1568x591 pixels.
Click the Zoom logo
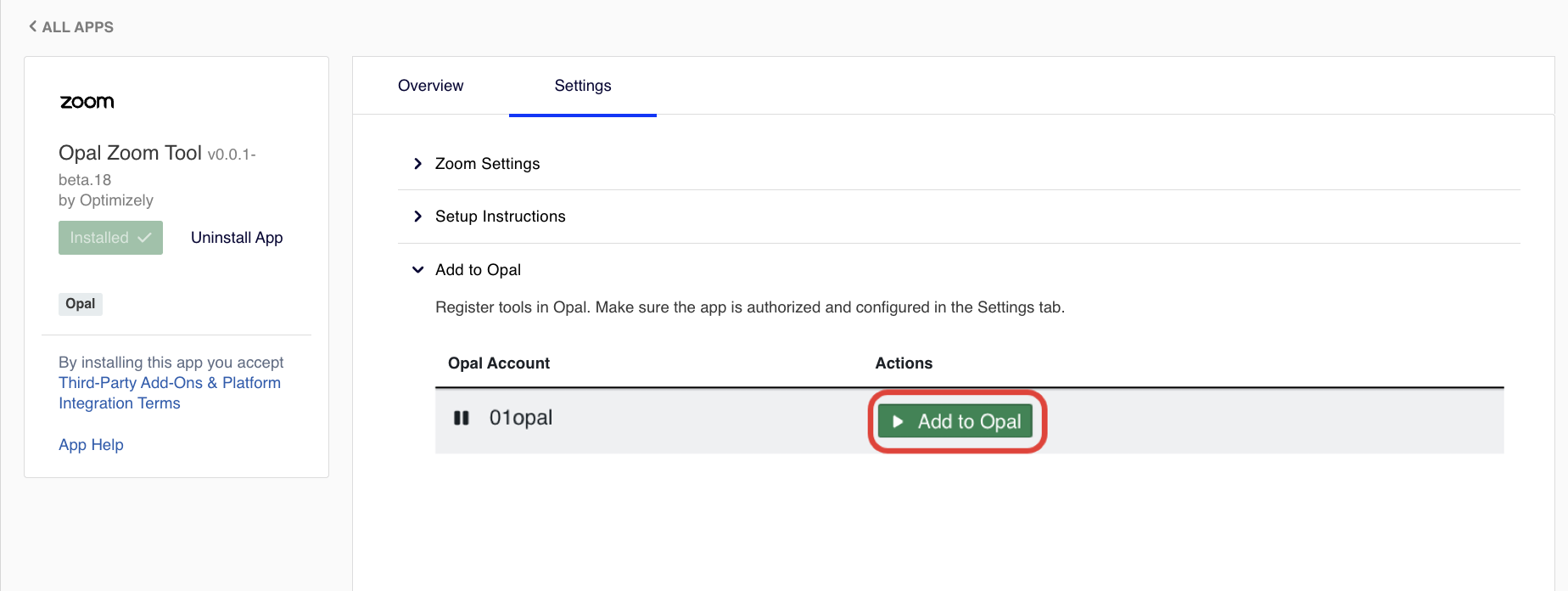point(87,102)
